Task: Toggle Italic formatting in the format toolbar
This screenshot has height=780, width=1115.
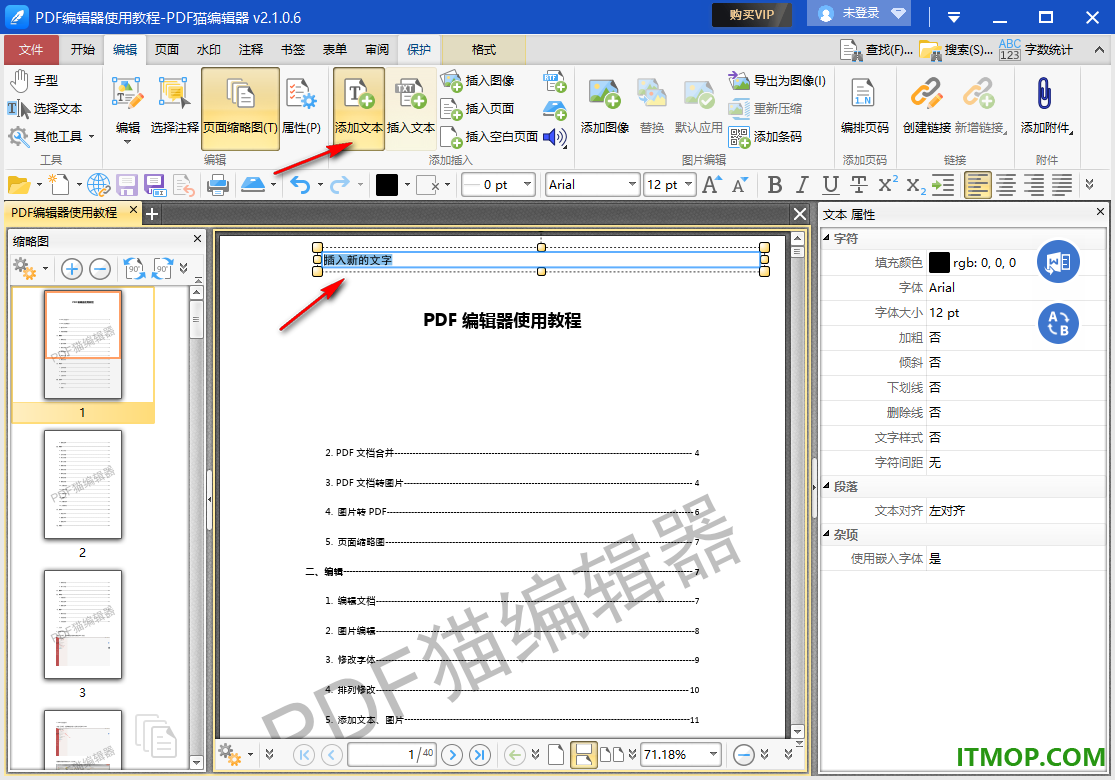Action: [803, 186]
